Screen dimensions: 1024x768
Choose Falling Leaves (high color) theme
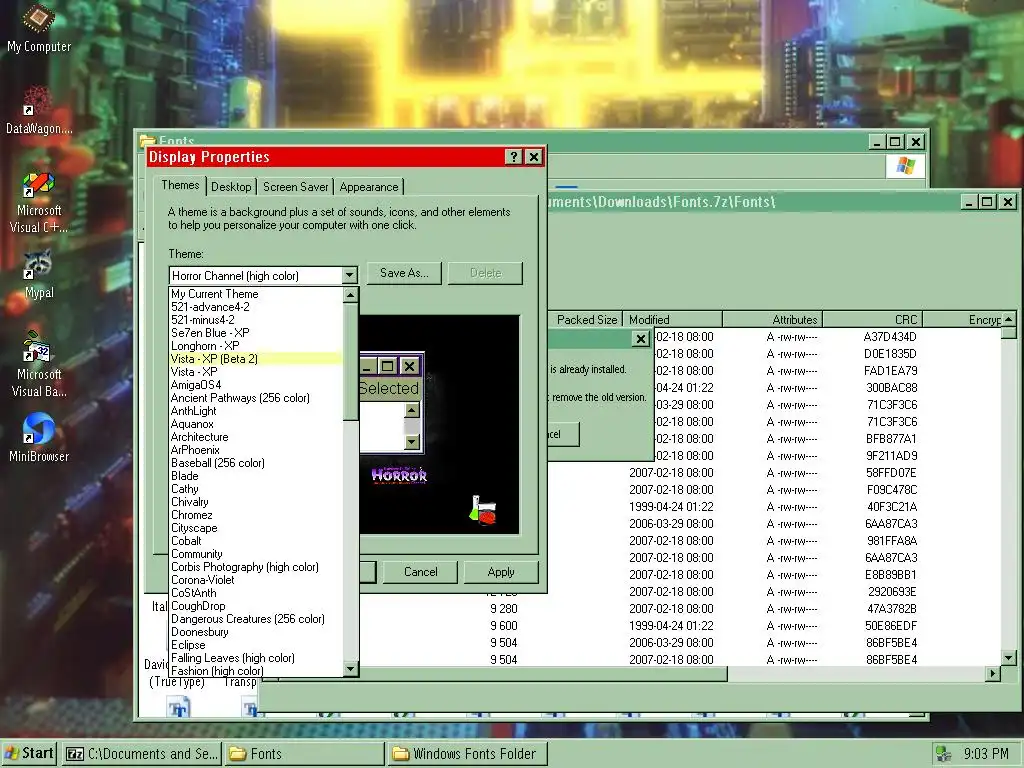(255, 658)
